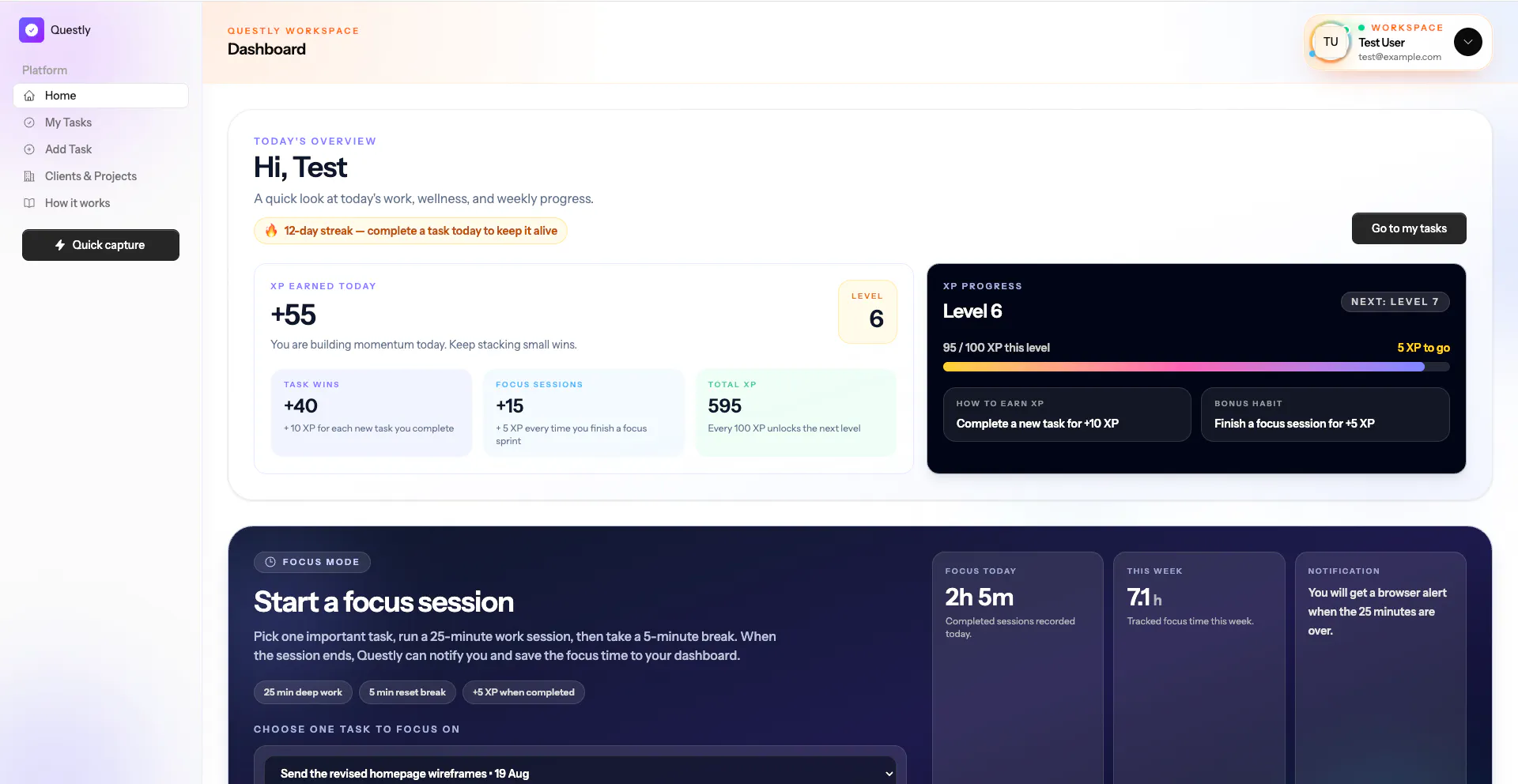Click the Platform sidebar section label

(44, 70)
